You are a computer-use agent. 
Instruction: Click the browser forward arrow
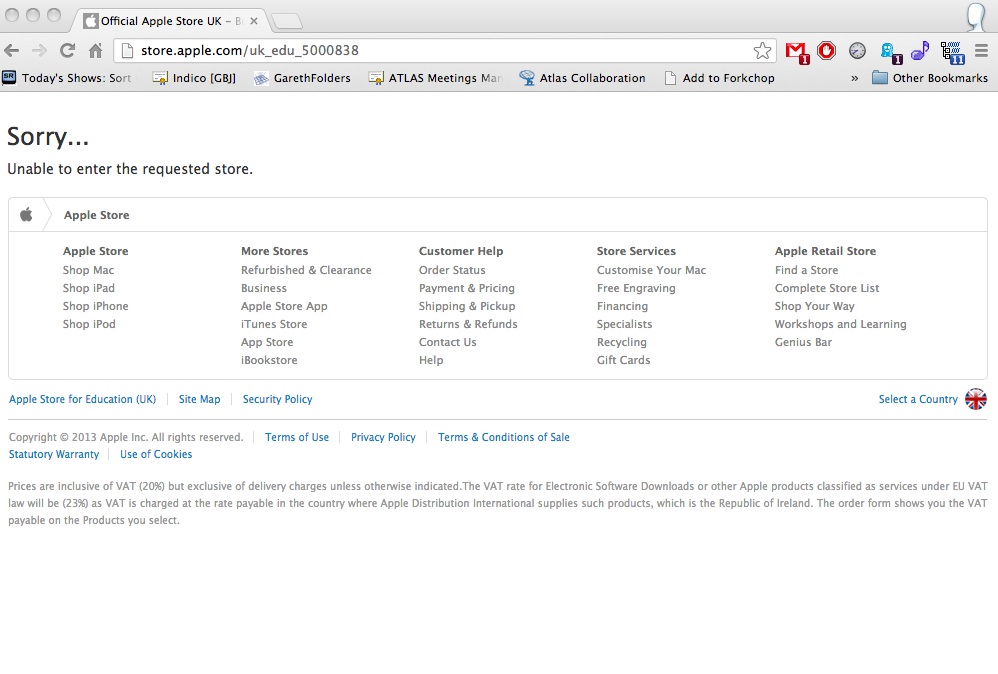(x=39, y=50)
